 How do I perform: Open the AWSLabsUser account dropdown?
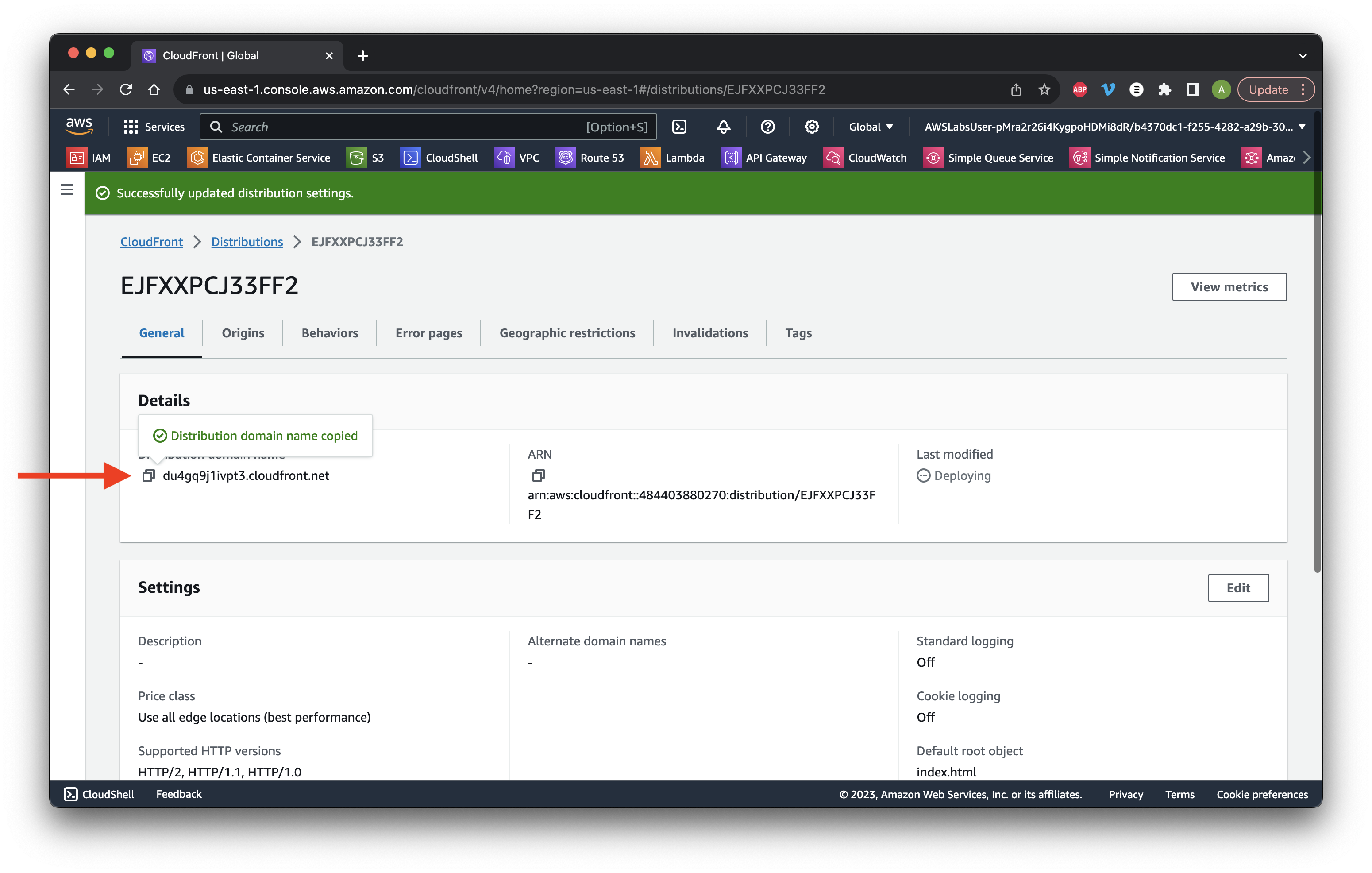pos(1114,127)
